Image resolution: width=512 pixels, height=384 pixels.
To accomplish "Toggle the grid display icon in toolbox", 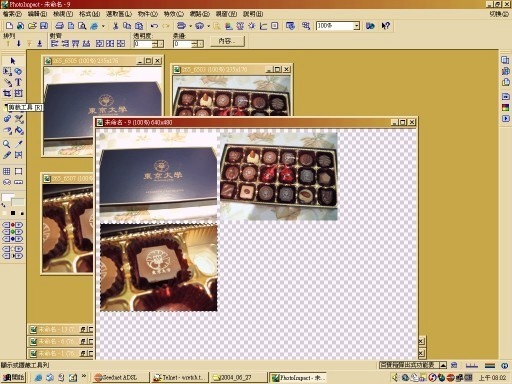I will click(7, 171).
